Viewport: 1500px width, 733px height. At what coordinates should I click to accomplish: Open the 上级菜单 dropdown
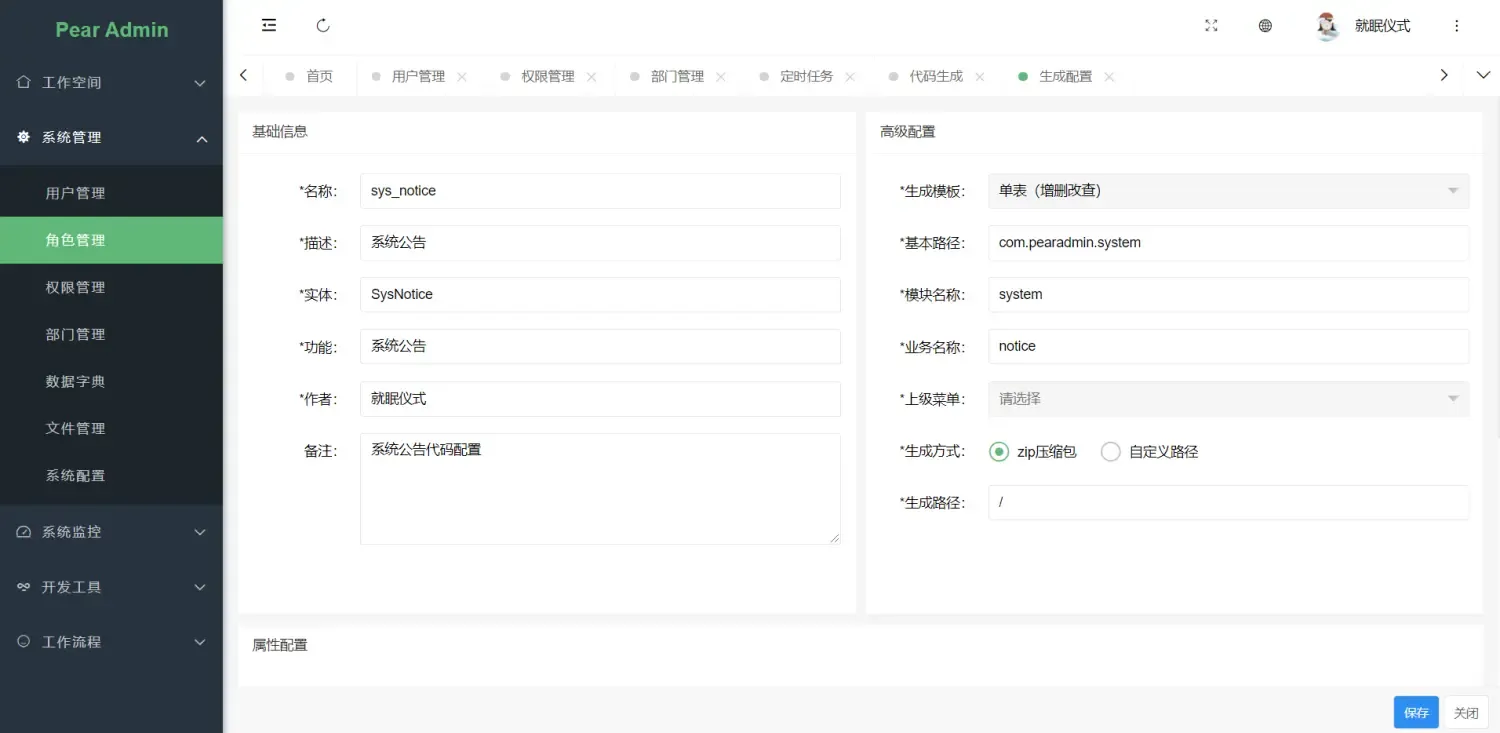pyautogui.click(x=1228, y=398)
